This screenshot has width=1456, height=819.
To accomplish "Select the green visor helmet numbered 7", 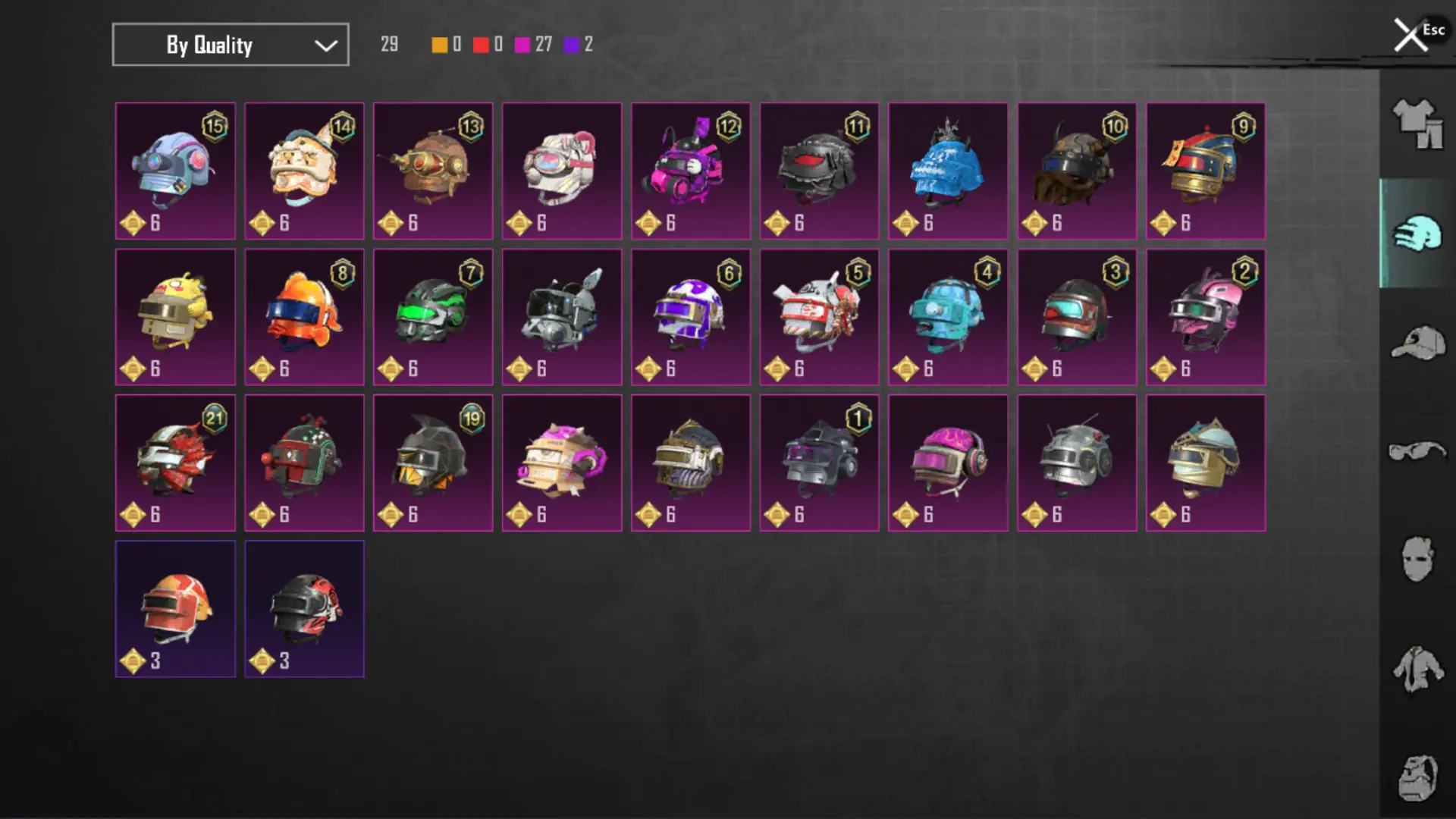I will coord(433,317).
